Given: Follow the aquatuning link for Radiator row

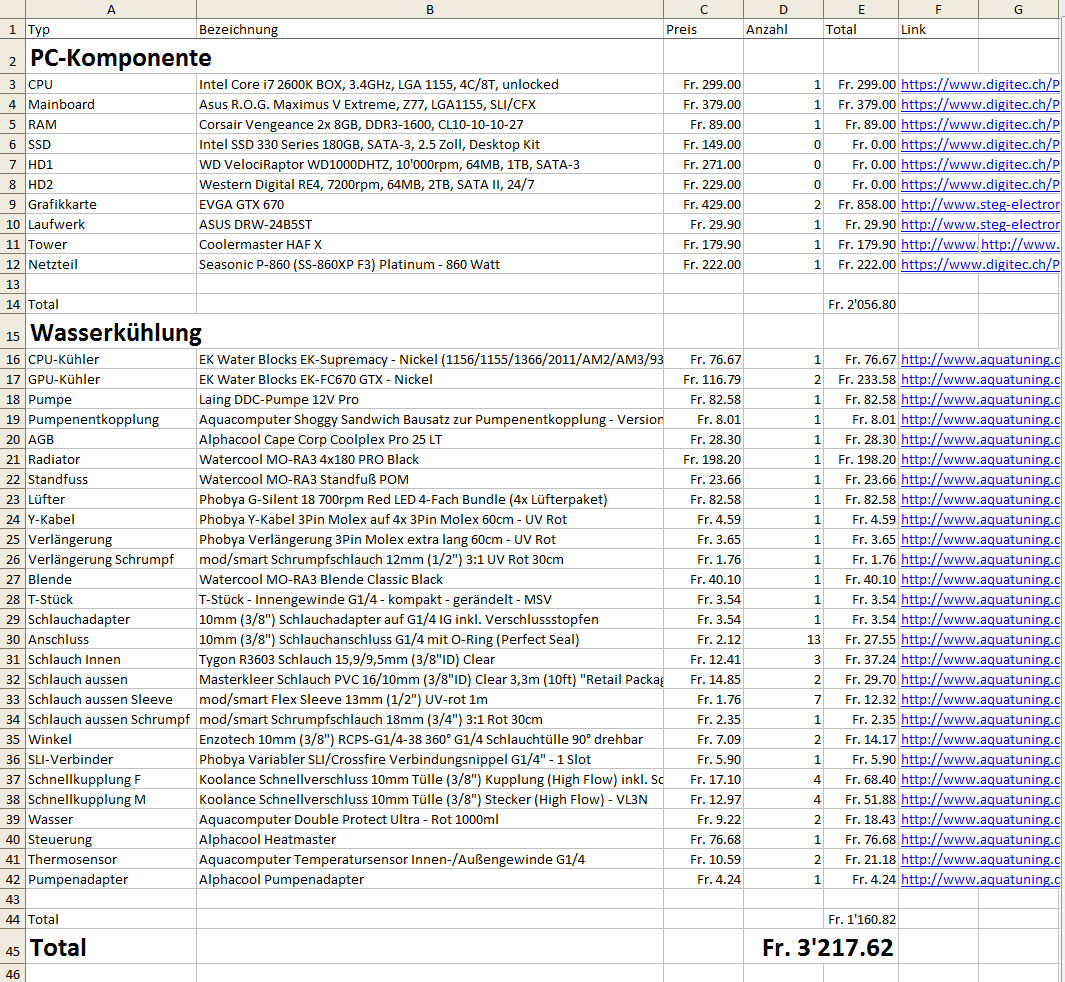Looking at the screenshot, I should coord(979,460).
